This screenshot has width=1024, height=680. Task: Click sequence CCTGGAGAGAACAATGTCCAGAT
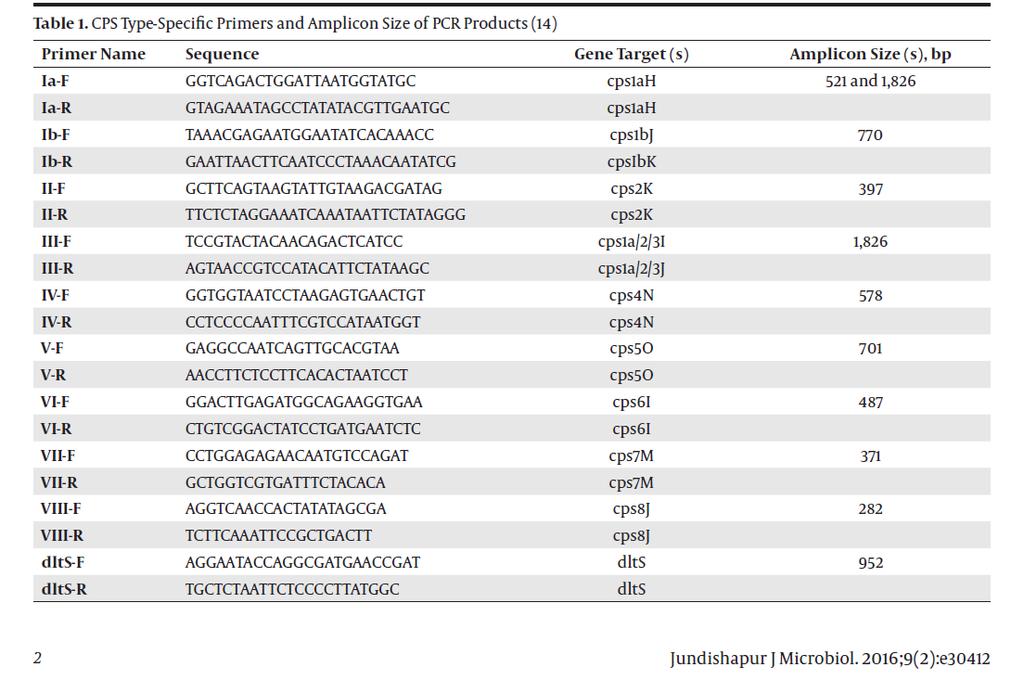[297, 455]
